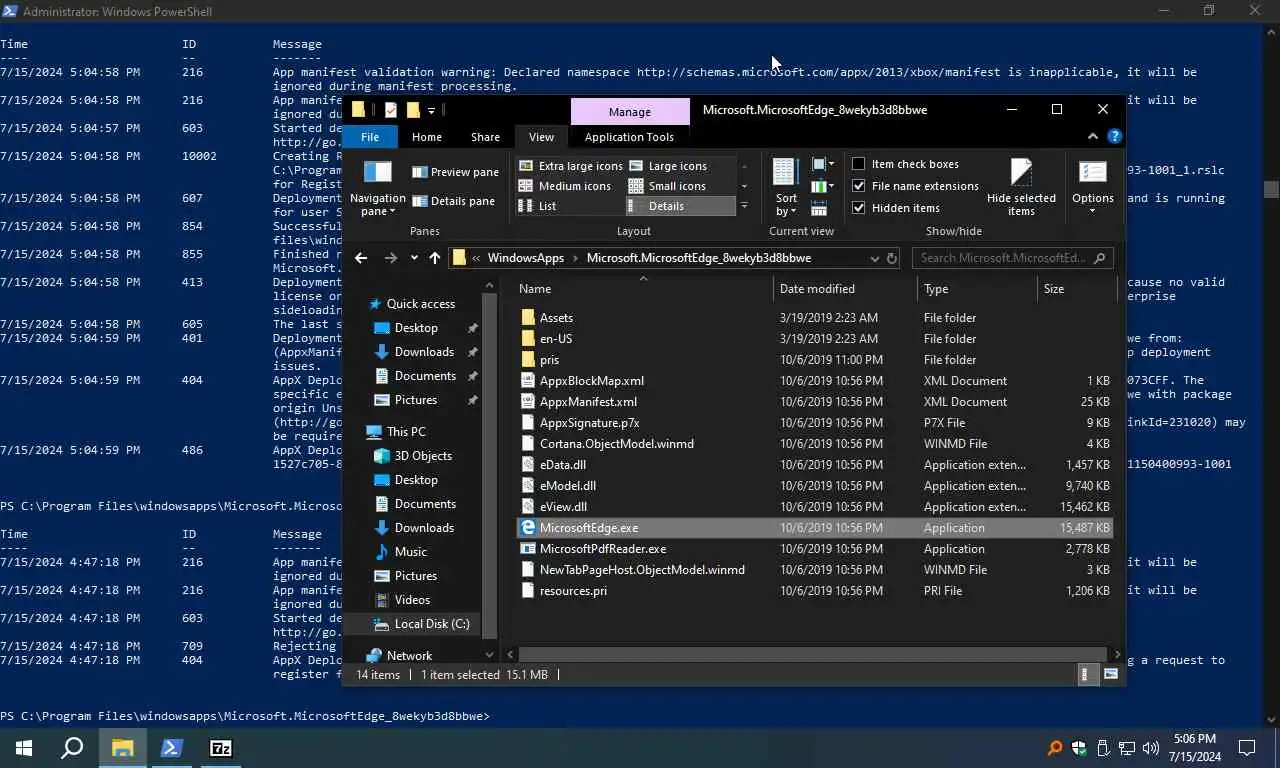Select the en-US folder
Viewport: 1280px width, 768px height.
click(x=814, y=339)
